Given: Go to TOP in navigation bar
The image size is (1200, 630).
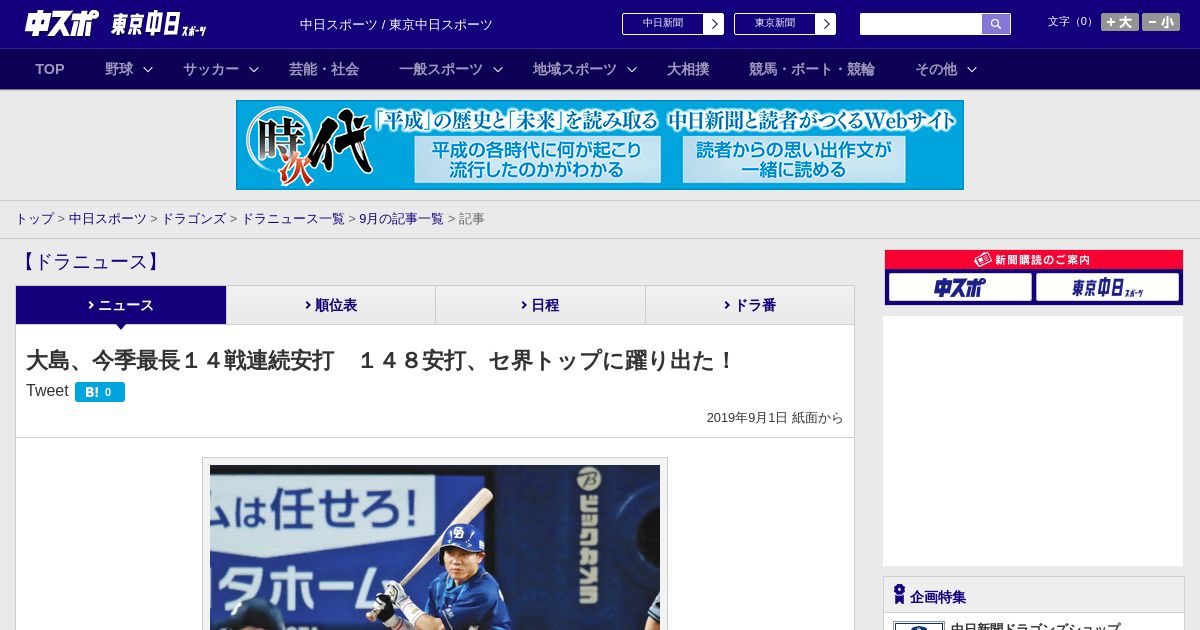Looking at the screenshot, I should (50, 69).
